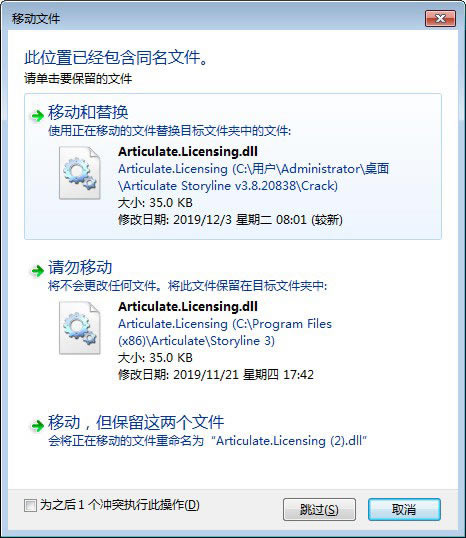466x538 pixels.
Task: Click the 跳过(S) button
Action: click(x=319, y=510)
